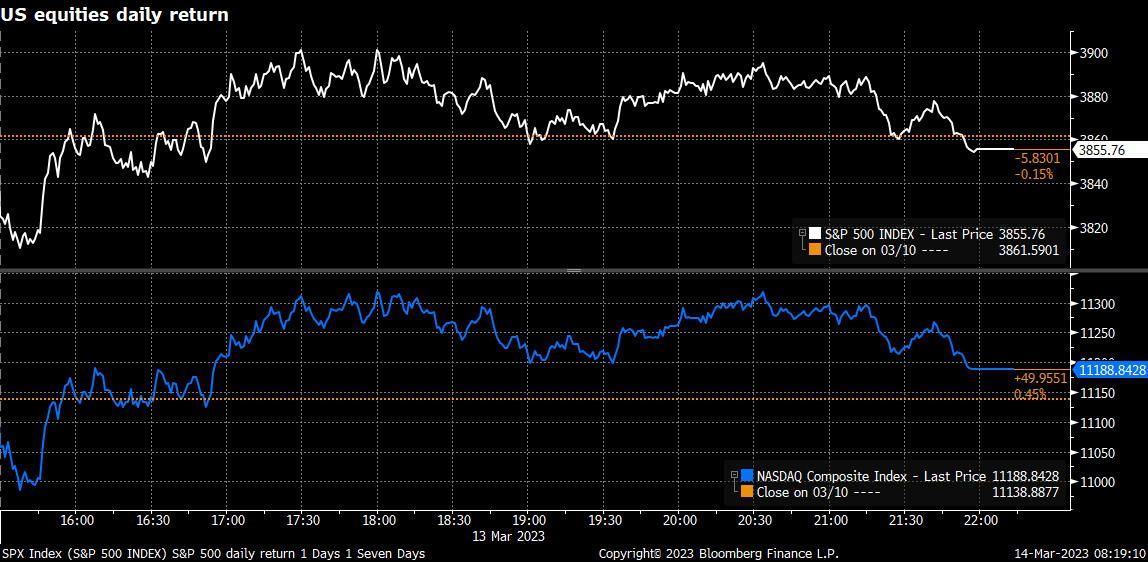Click the +49.9551 change label
This screenshot has width=1148, height=562.
click(x=1040, y=378)
